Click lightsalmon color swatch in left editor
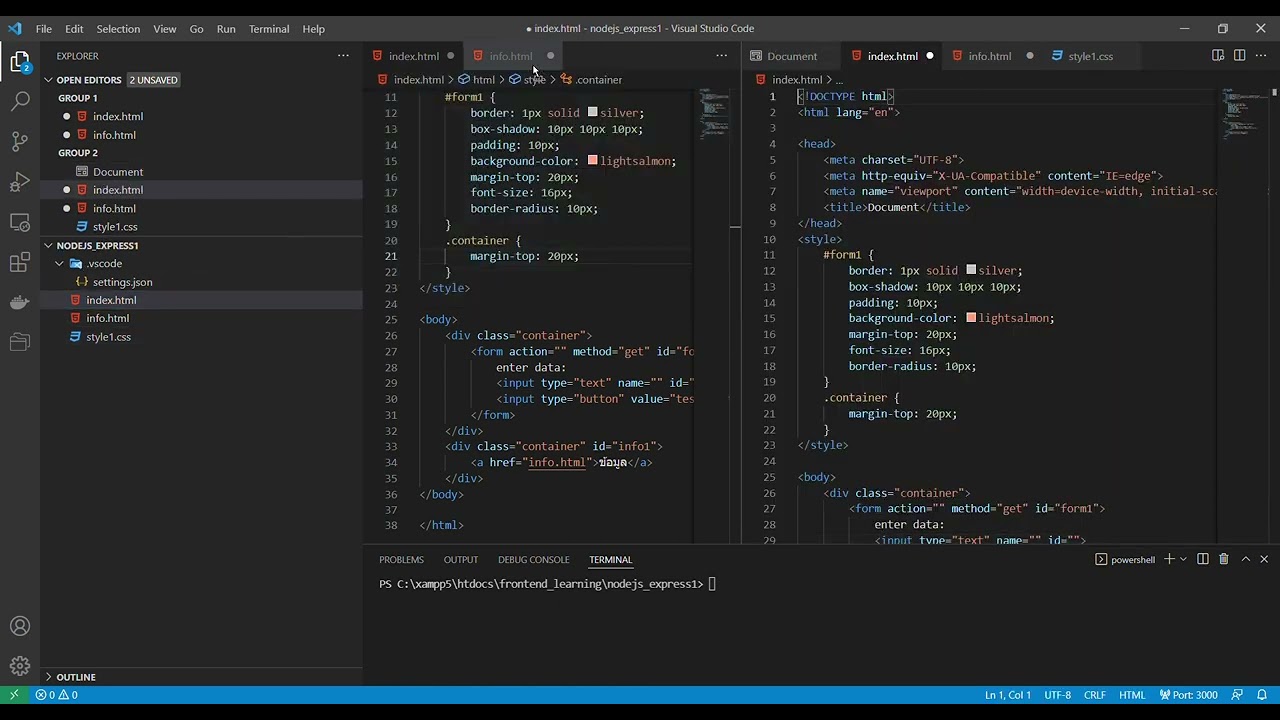The height and width of the screenshot is (720, 1280). pyautogui.click(x=592, y=160)
